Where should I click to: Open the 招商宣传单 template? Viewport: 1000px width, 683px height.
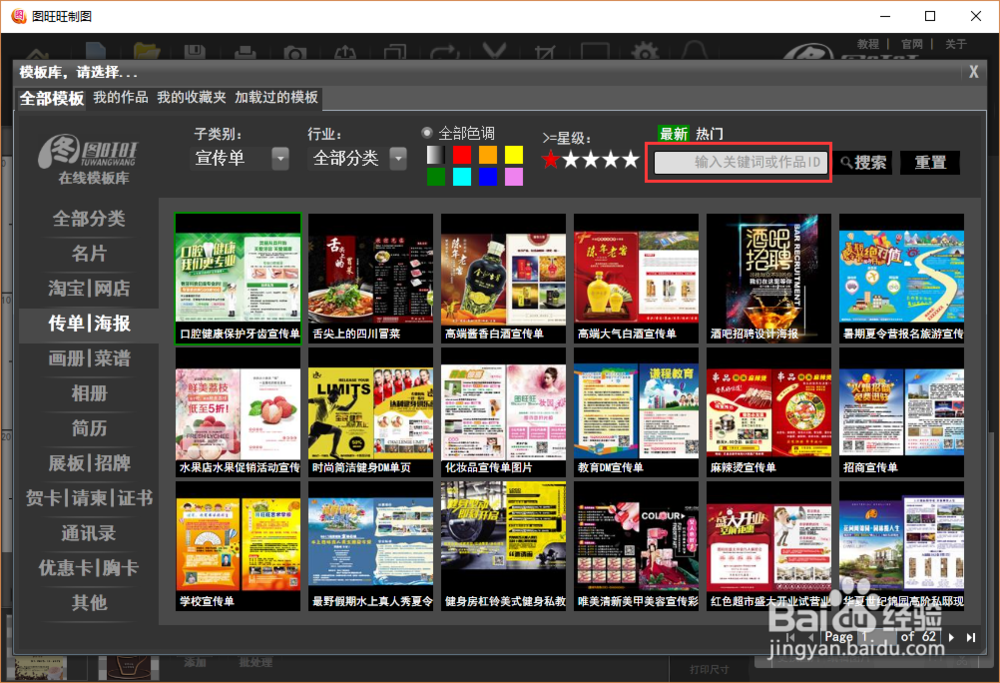(901, 413)
